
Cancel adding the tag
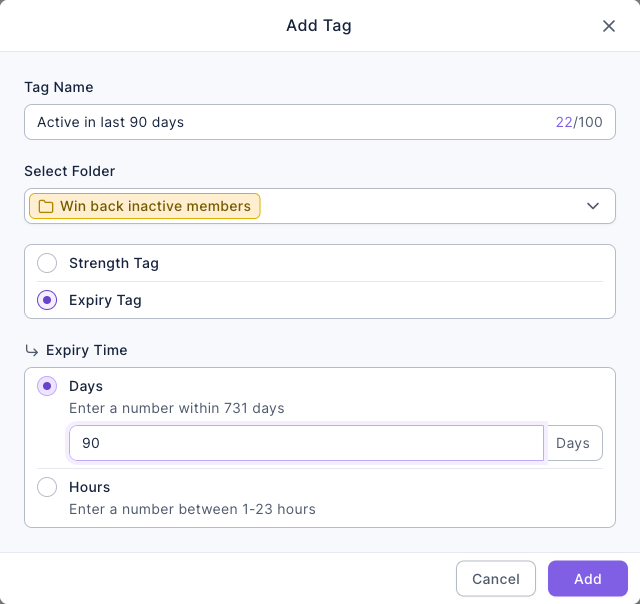point(496,579)
